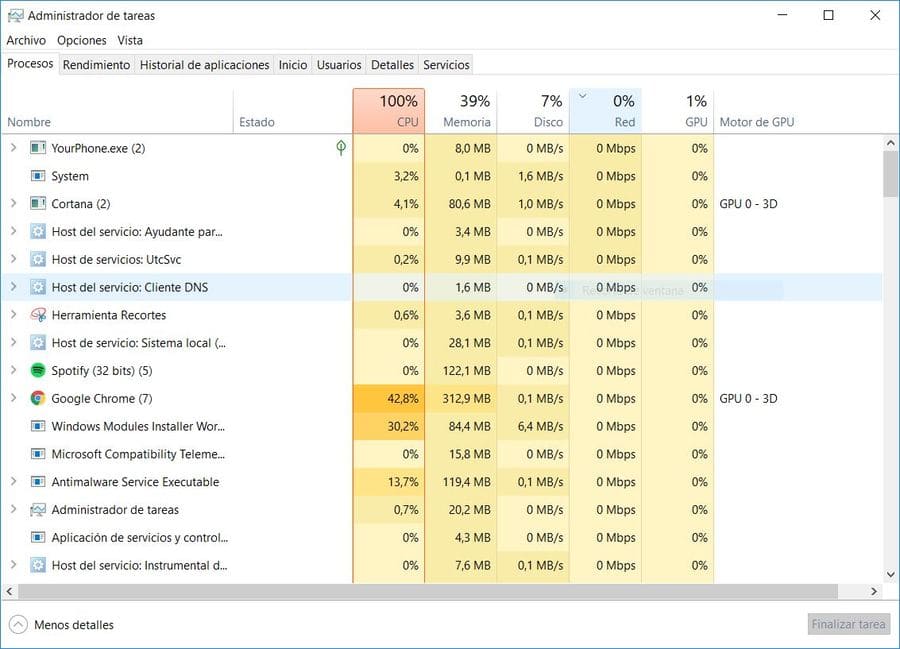The image size is (900, 649).
Task: Open the Servicios tab
Action: [x=446, y=65]
